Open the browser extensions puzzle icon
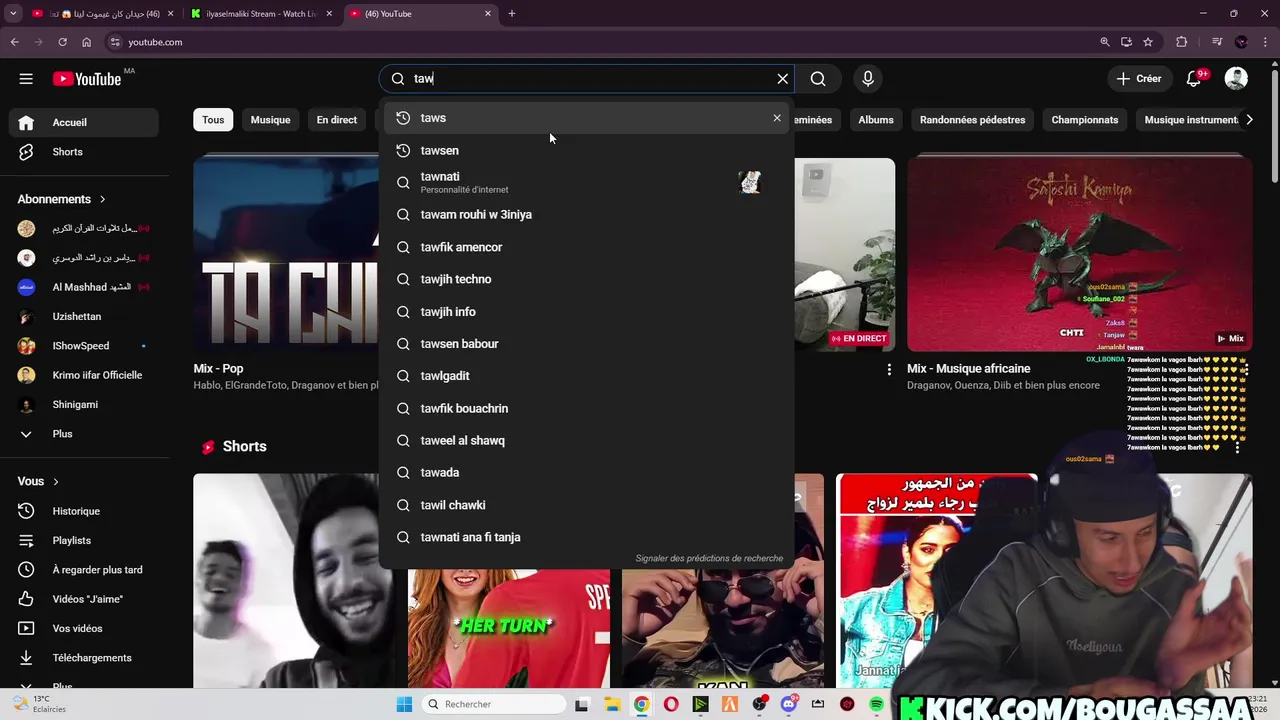The width and height of the screenshot is (1280, 720). 1182,42
